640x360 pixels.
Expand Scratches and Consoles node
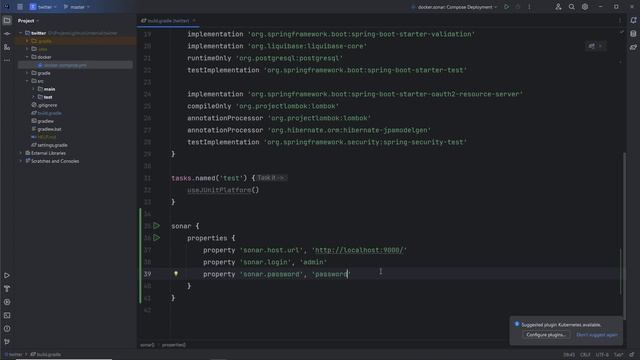[21, 161]
